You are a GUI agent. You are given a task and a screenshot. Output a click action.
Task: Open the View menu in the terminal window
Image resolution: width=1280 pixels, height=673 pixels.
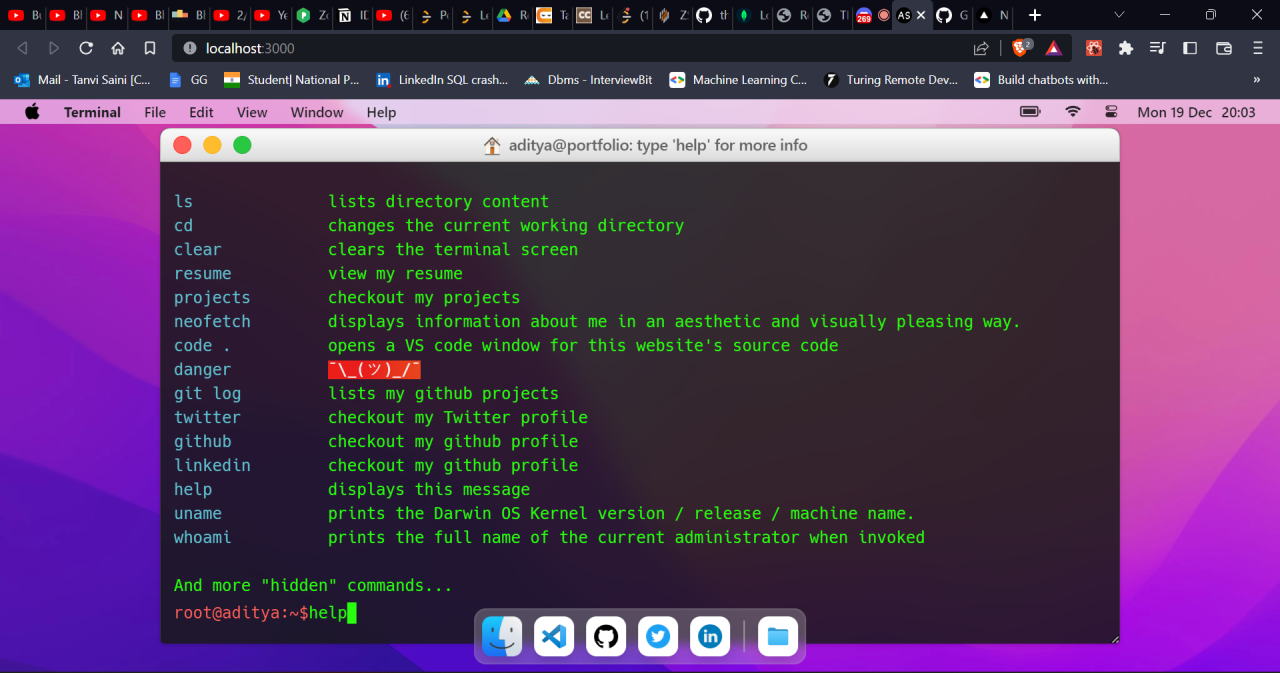[x=252, y=112]
